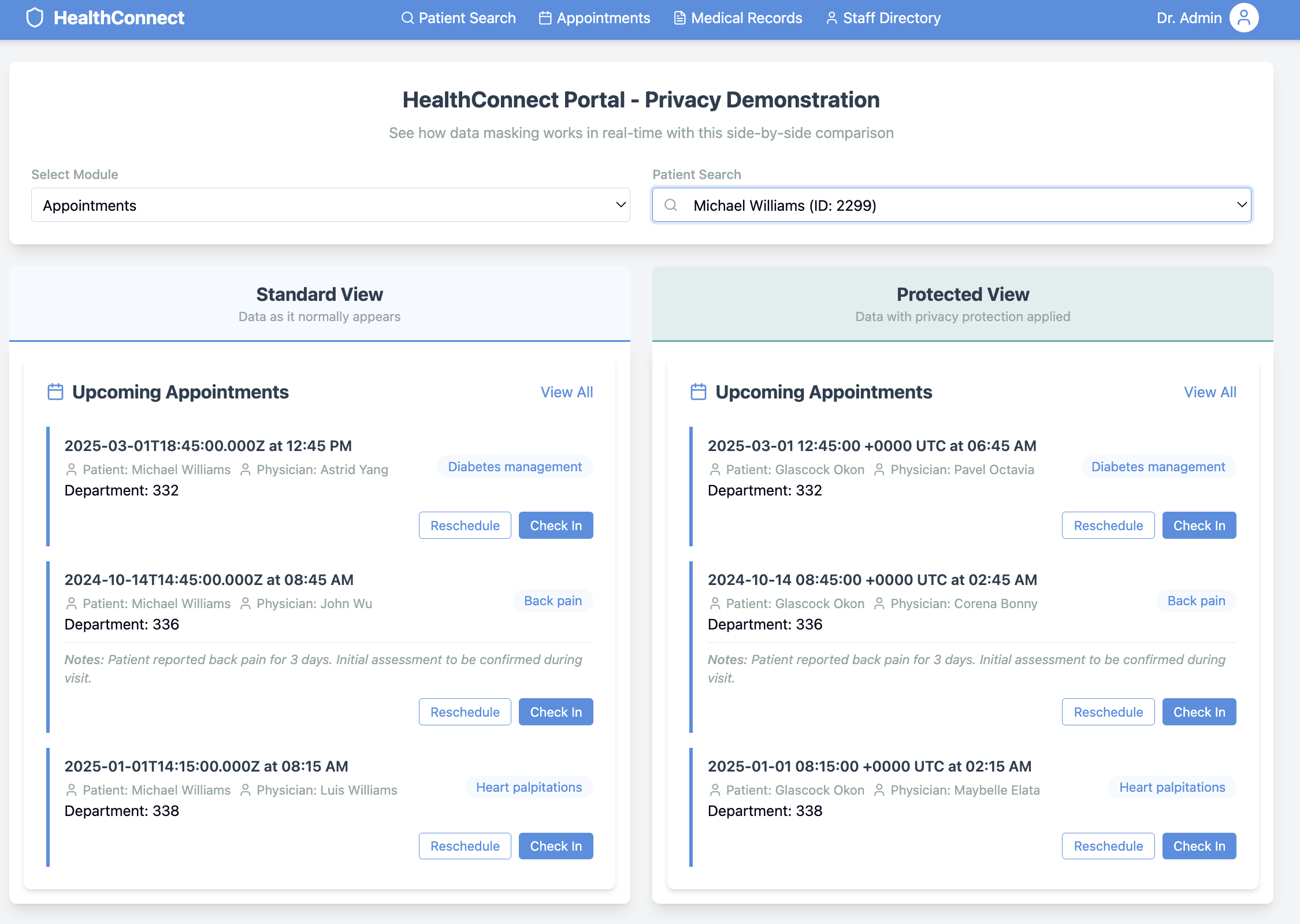1300x924 pixels.
Task: Click the HealthConnect shield logo icon
Action: [x=35, y=18]
